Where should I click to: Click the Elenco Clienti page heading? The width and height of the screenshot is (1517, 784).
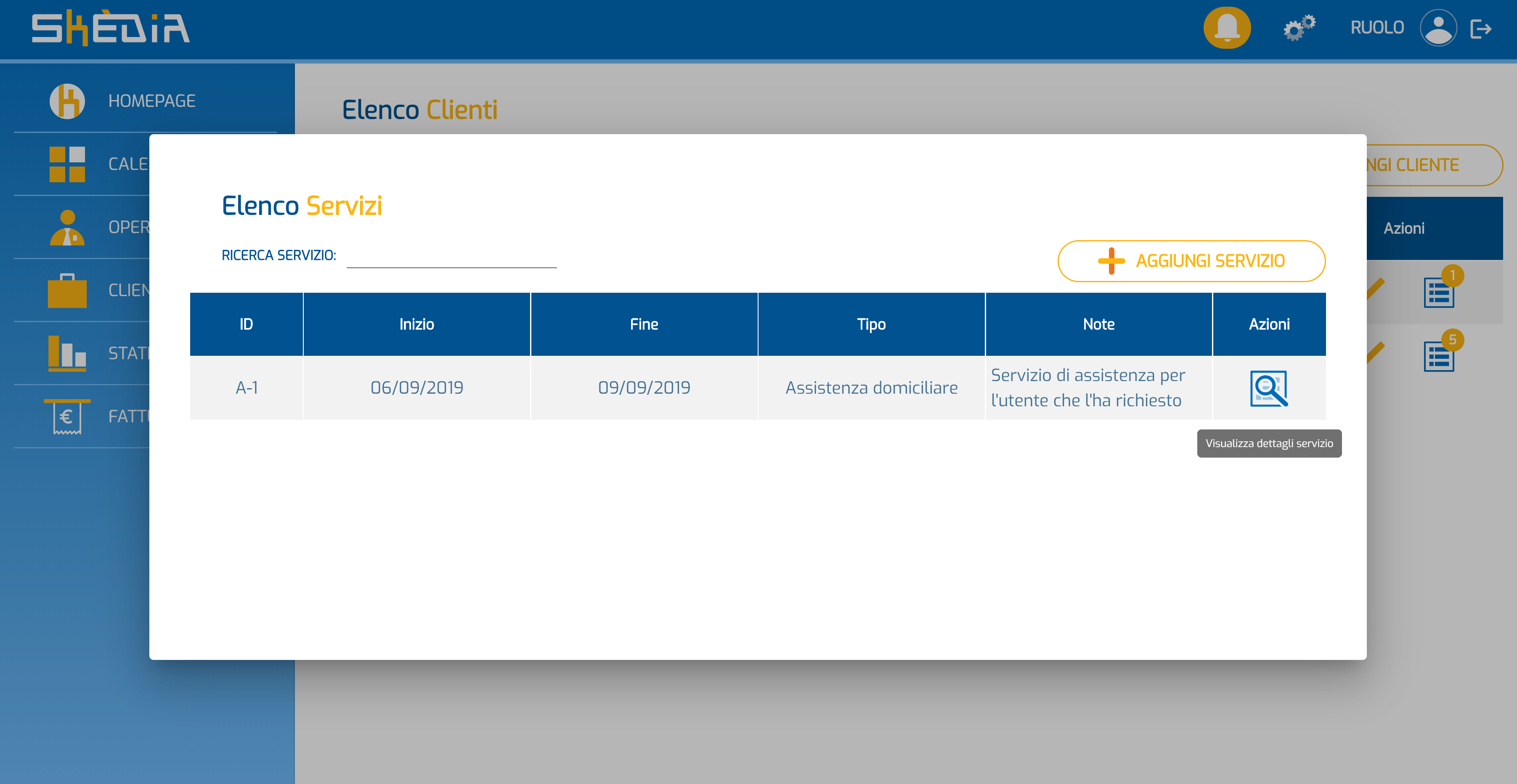(419, 110)
